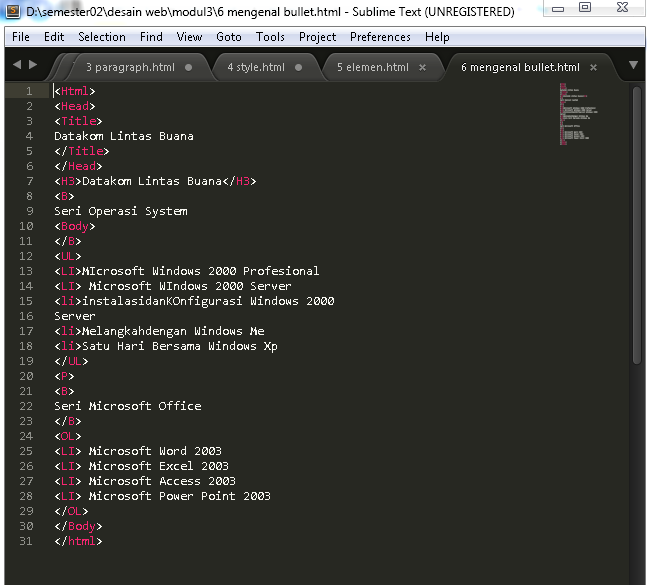Click the <OL> opening tag
The width and height of the screenshot is (647, 585).
(68, 436)
